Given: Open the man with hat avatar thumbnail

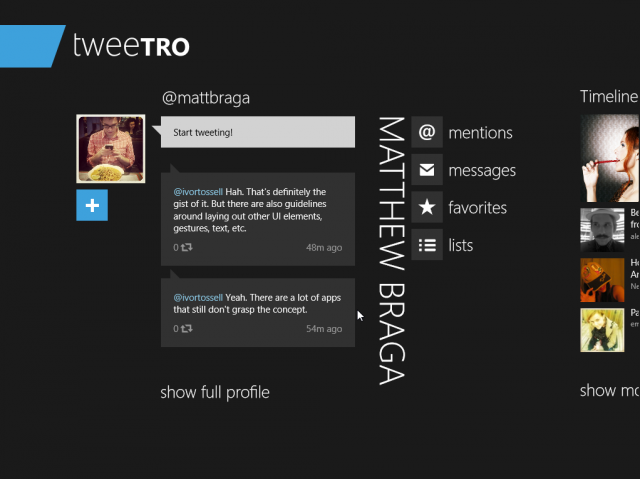Looking at the screenshot, I should coord(602,230).
